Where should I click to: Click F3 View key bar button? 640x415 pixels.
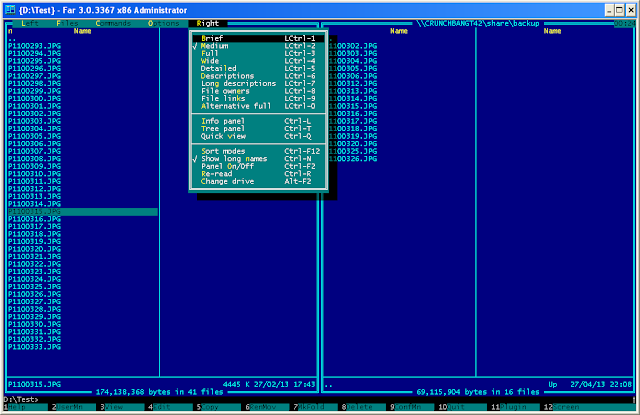122,407
